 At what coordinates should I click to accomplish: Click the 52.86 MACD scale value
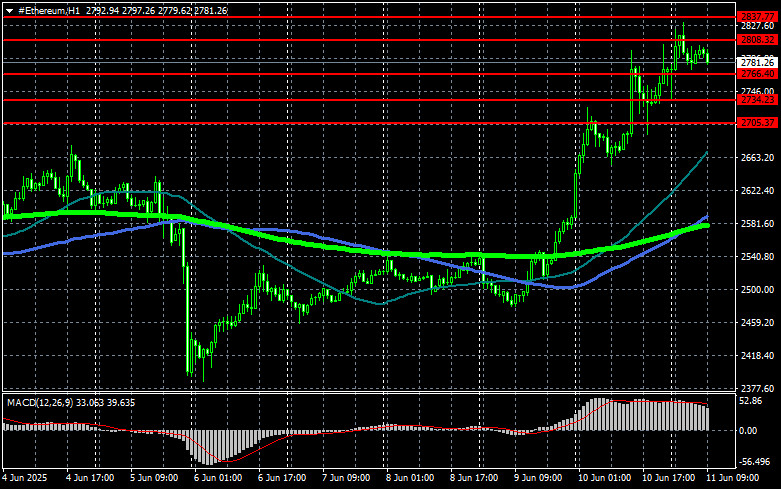pyautogui.click(x=751, y=401)
